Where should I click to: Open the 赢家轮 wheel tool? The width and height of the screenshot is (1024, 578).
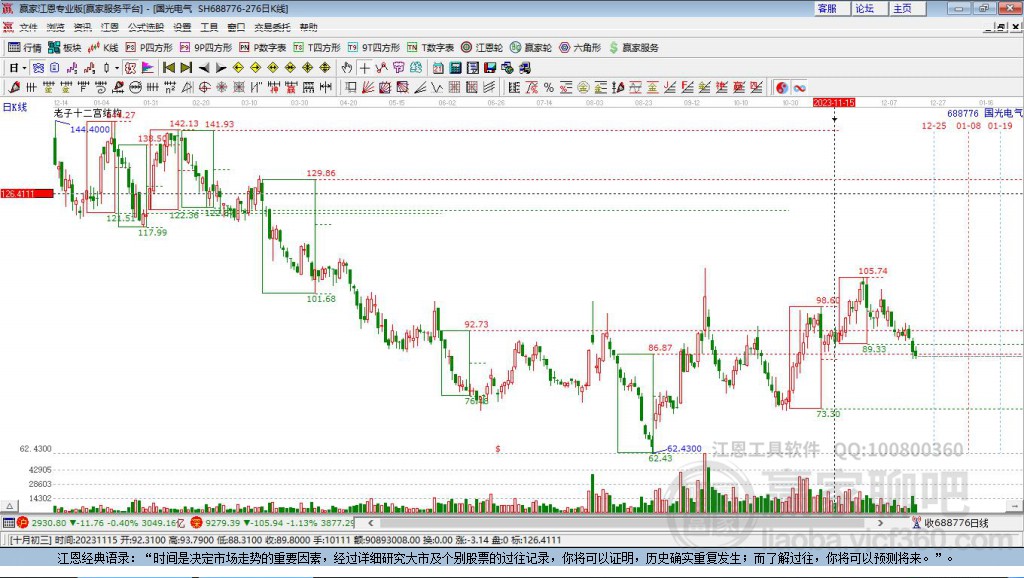531,48
